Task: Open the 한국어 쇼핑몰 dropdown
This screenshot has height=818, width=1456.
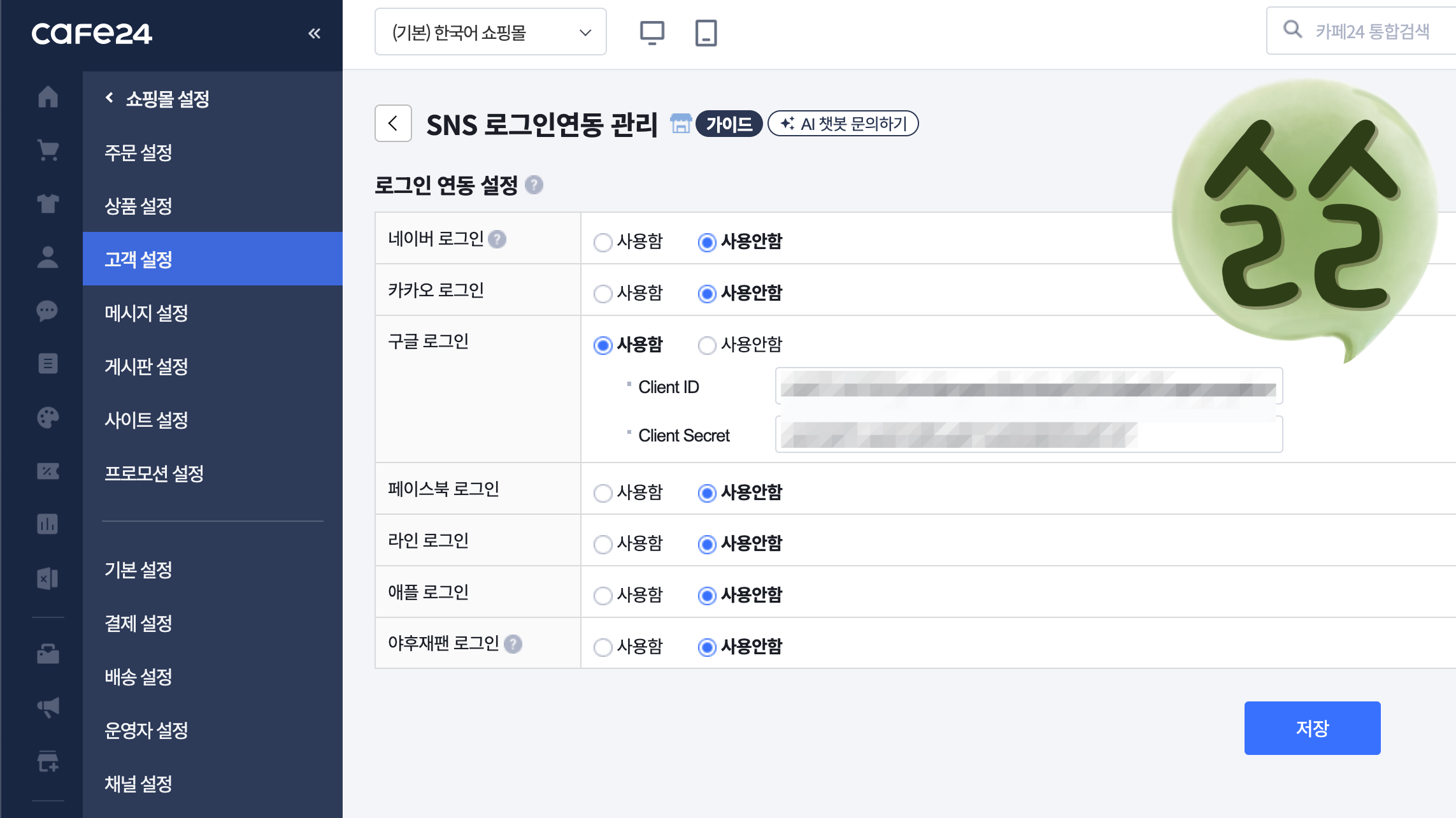Action: click(x=489, y=33)
